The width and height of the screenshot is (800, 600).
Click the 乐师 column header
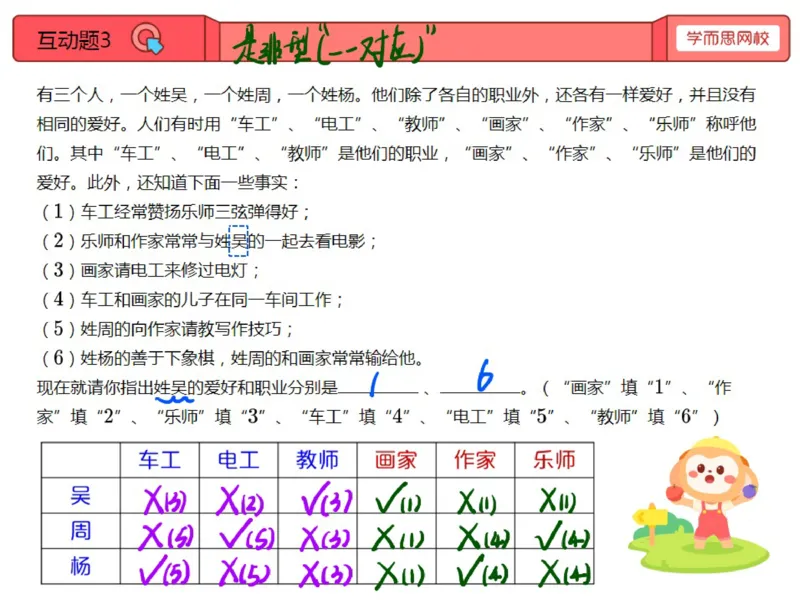(x=555, y=460)
